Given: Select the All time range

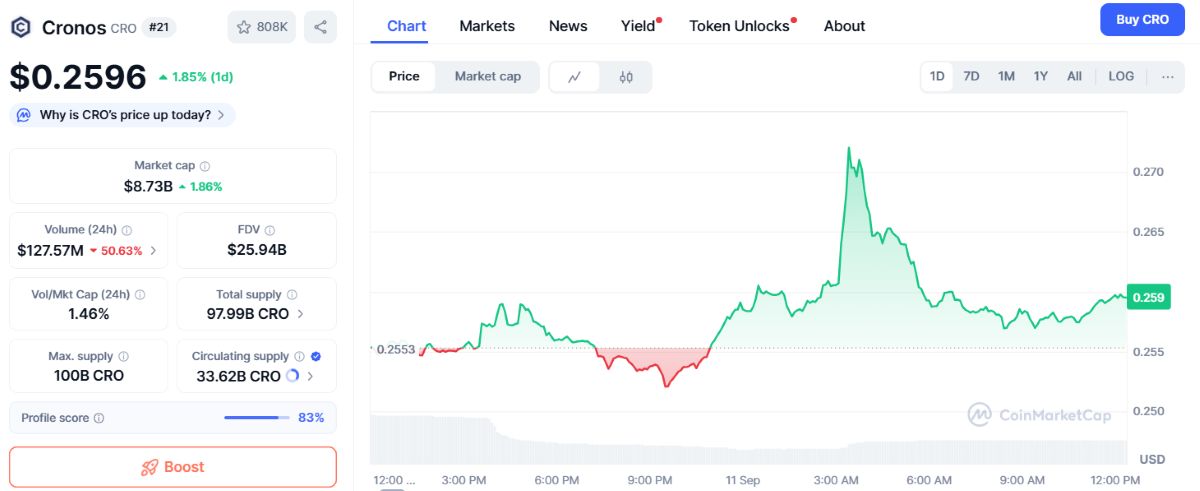Looking at the screenshot, I should pos(1074,77).
